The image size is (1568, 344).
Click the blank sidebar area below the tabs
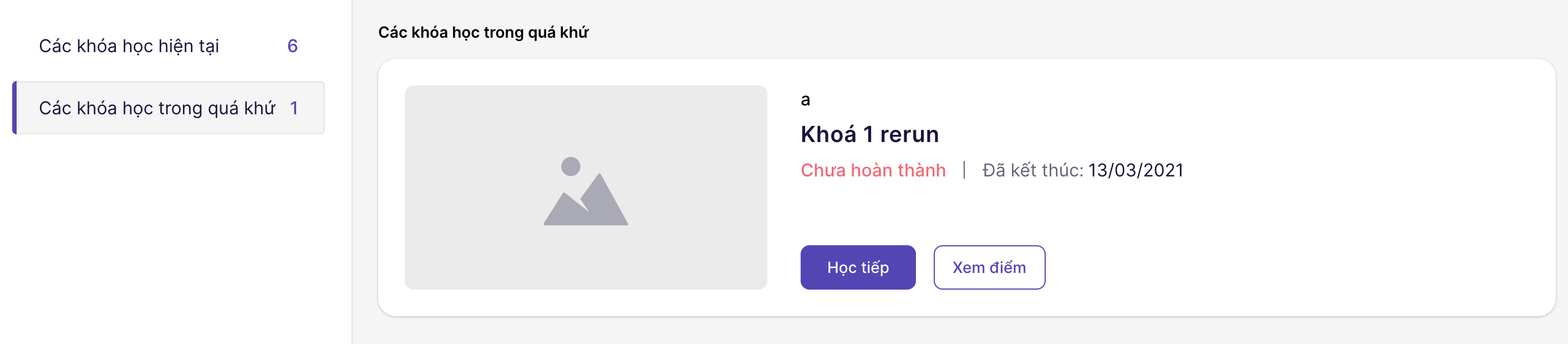tap(170, 244)
